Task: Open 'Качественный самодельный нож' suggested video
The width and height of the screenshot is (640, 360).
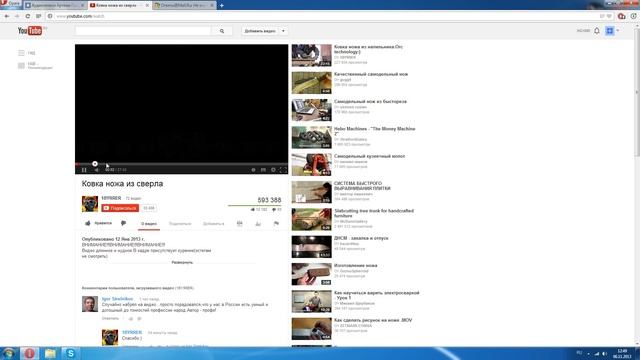Action: pyautogui.click(x=371, y=74)
